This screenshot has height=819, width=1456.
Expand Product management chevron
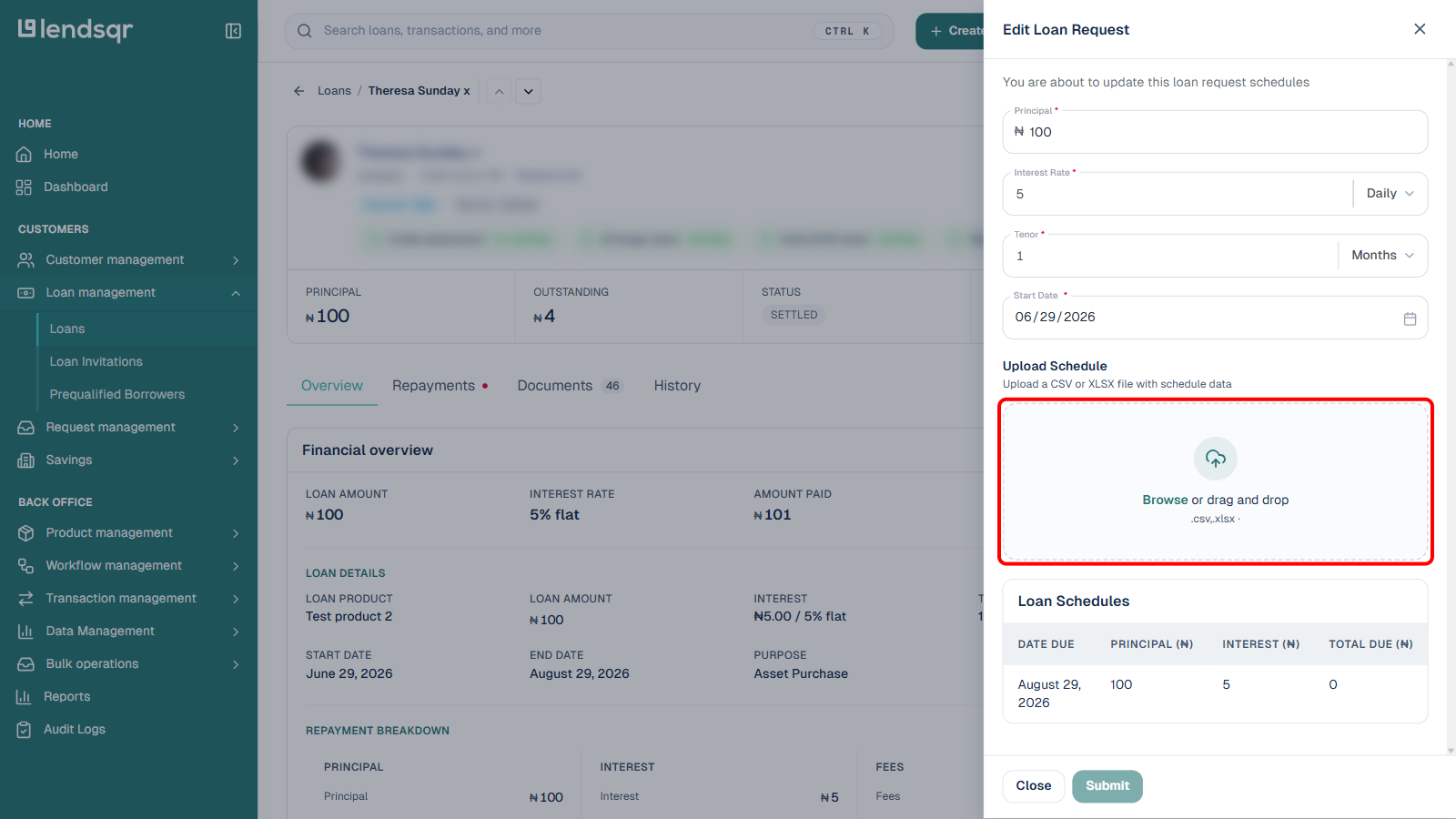(236, 533)
